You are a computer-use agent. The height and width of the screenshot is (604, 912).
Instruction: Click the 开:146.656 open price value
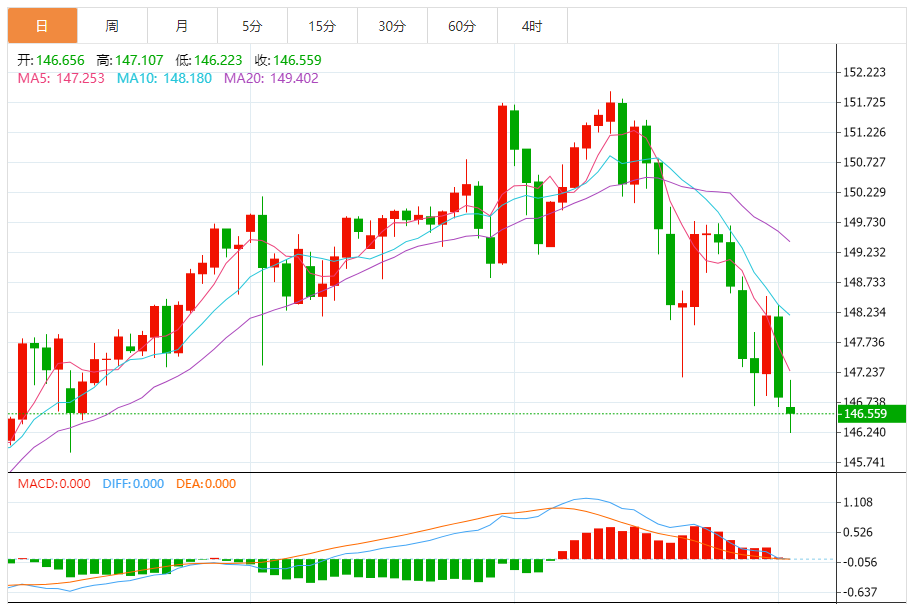coord(51,60)
